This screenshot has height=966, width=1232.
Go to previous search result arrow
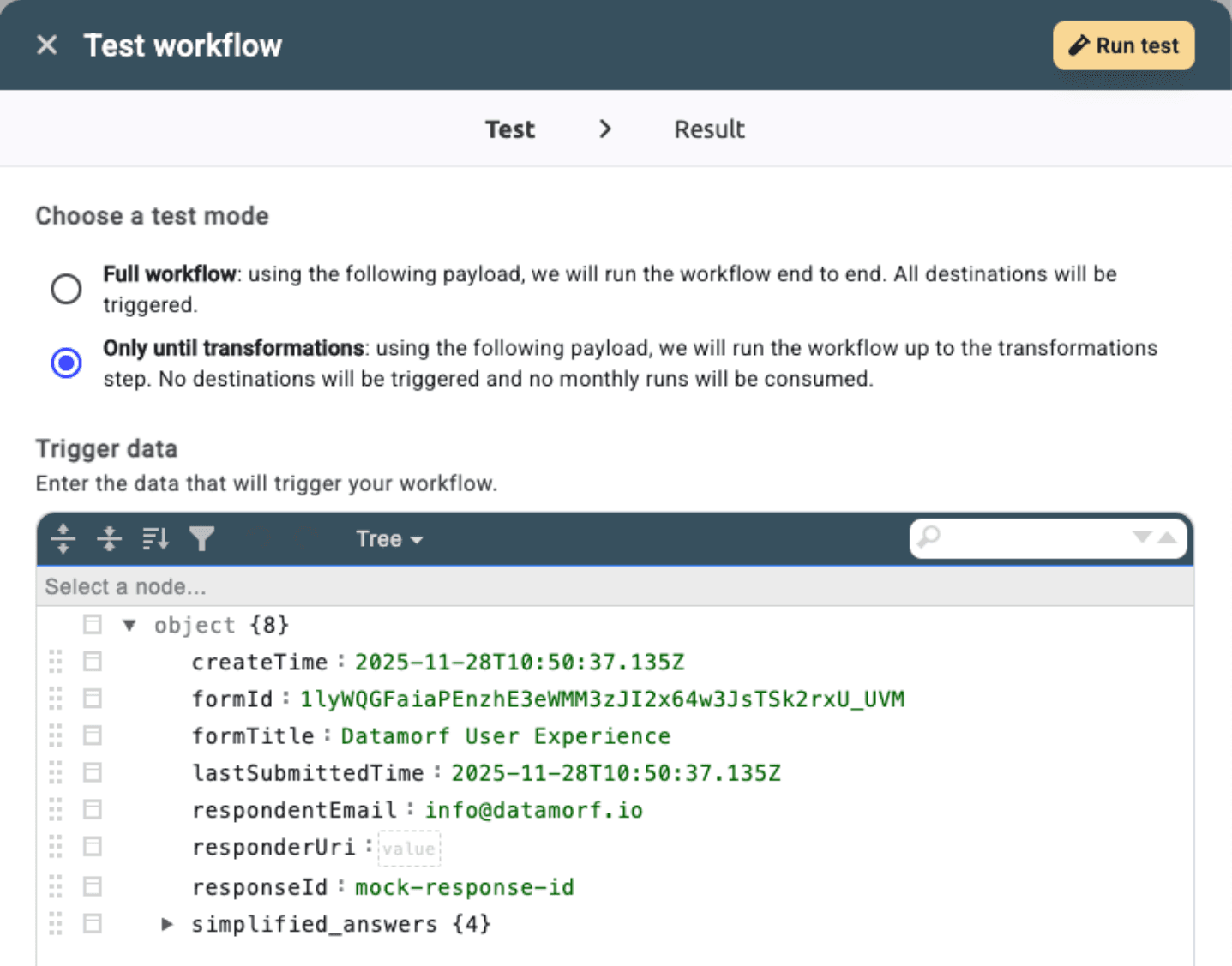1167,537
